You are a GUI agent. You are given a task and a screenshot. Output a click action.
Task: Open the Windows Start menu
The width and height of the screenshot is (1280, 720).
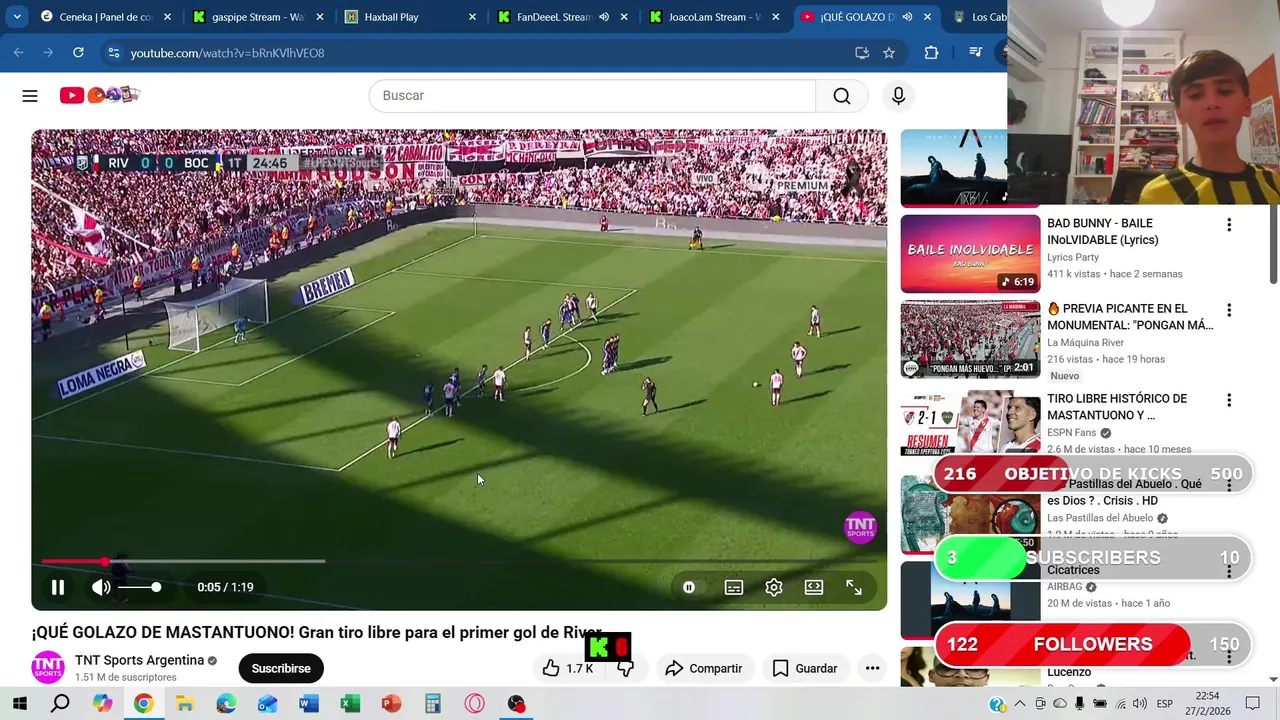[x=19, y=704]
